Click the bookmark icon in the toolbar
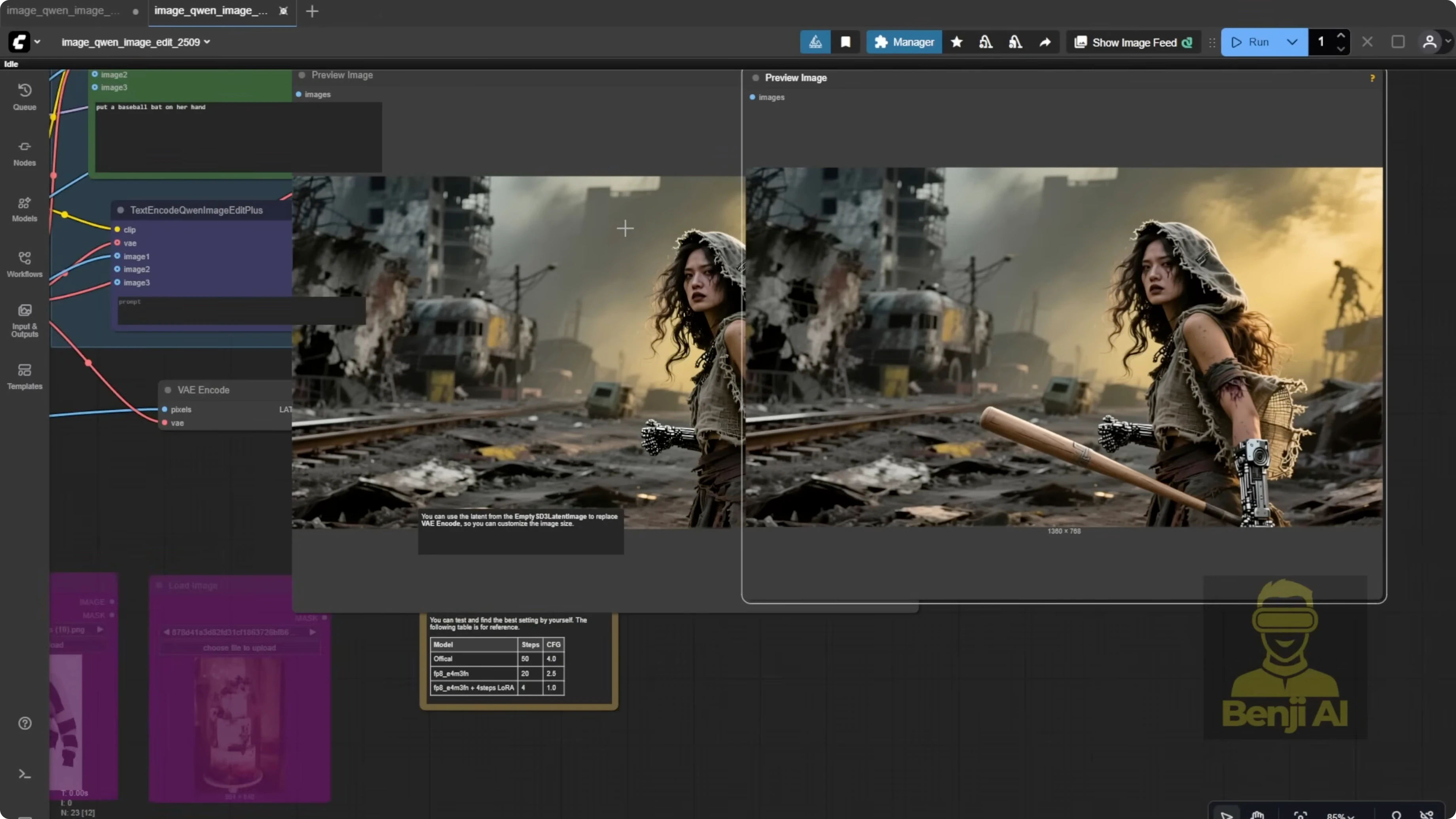This screenshot has height=819, width=1456. pos(846,42)
